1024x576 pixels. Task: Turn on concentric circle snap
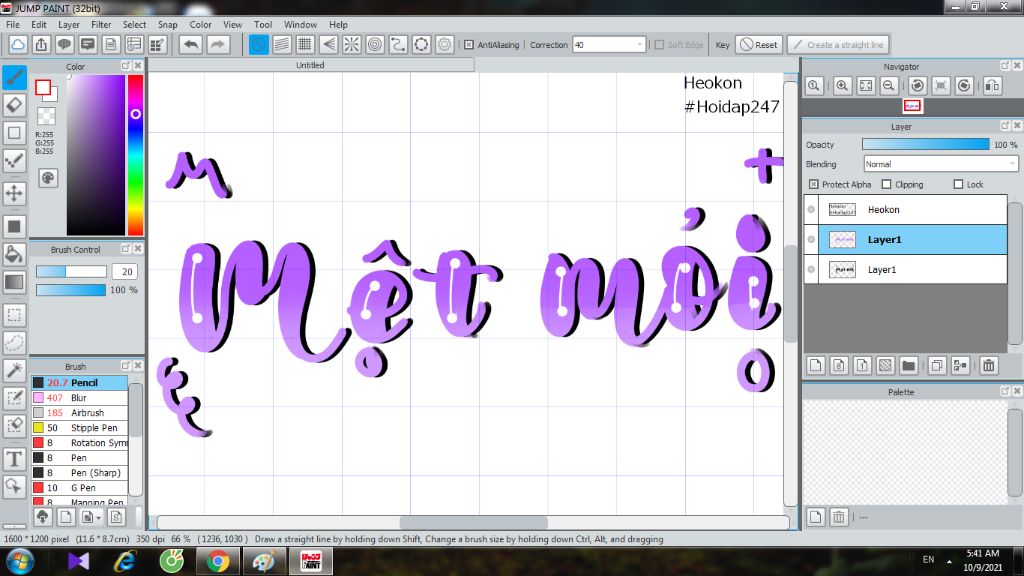pos(375,44)
